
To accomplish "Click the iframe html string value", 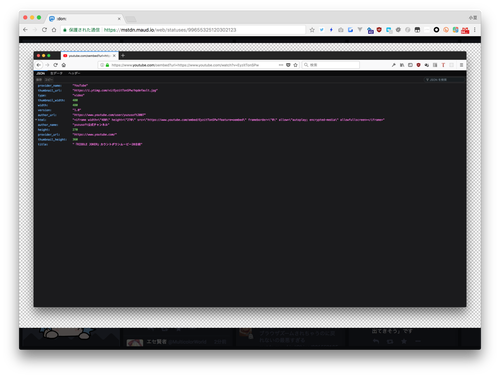I will point(229,120).
